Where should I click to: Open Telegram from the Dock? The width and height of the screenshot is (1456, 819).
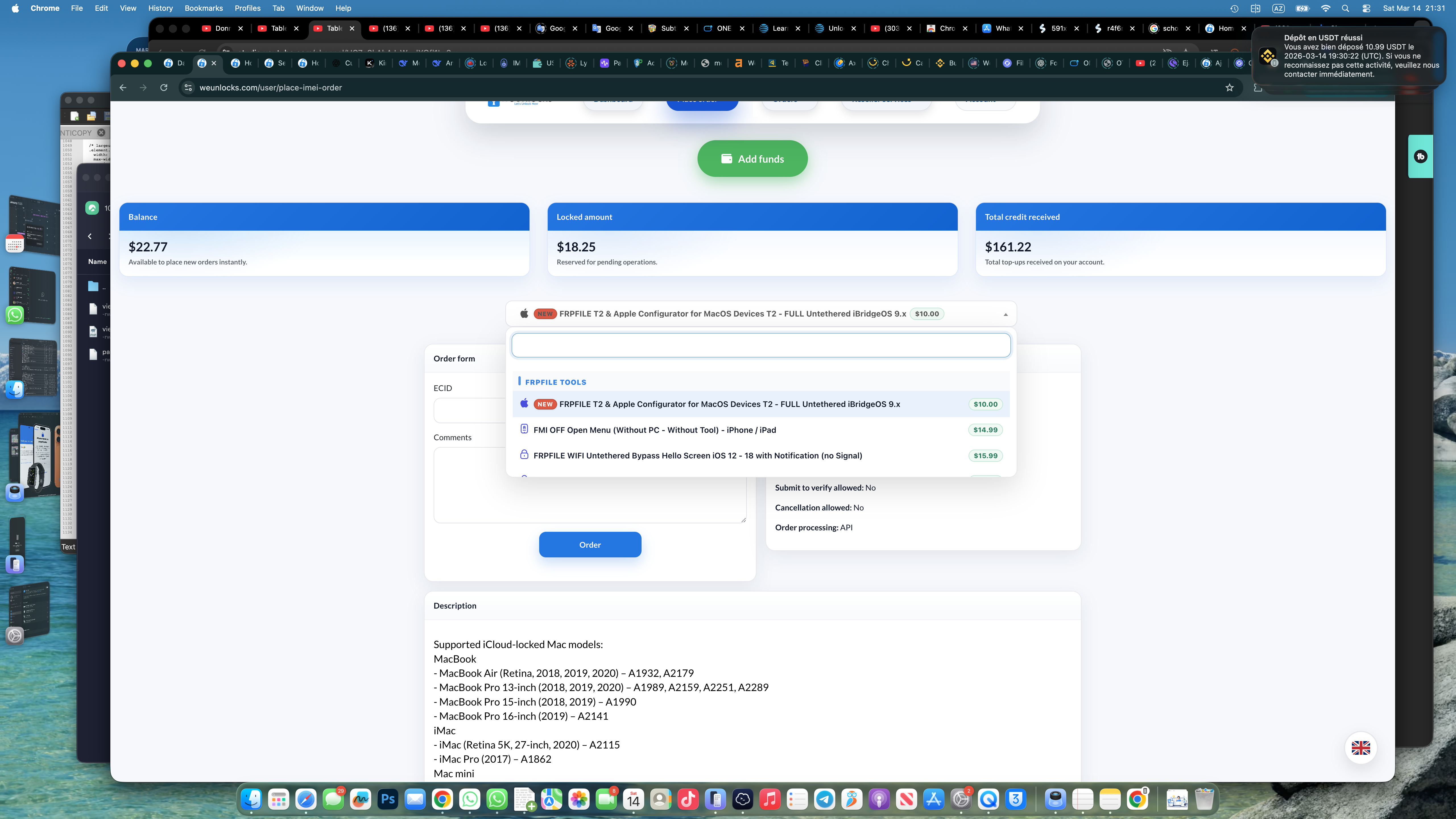(x=825, y=799)
